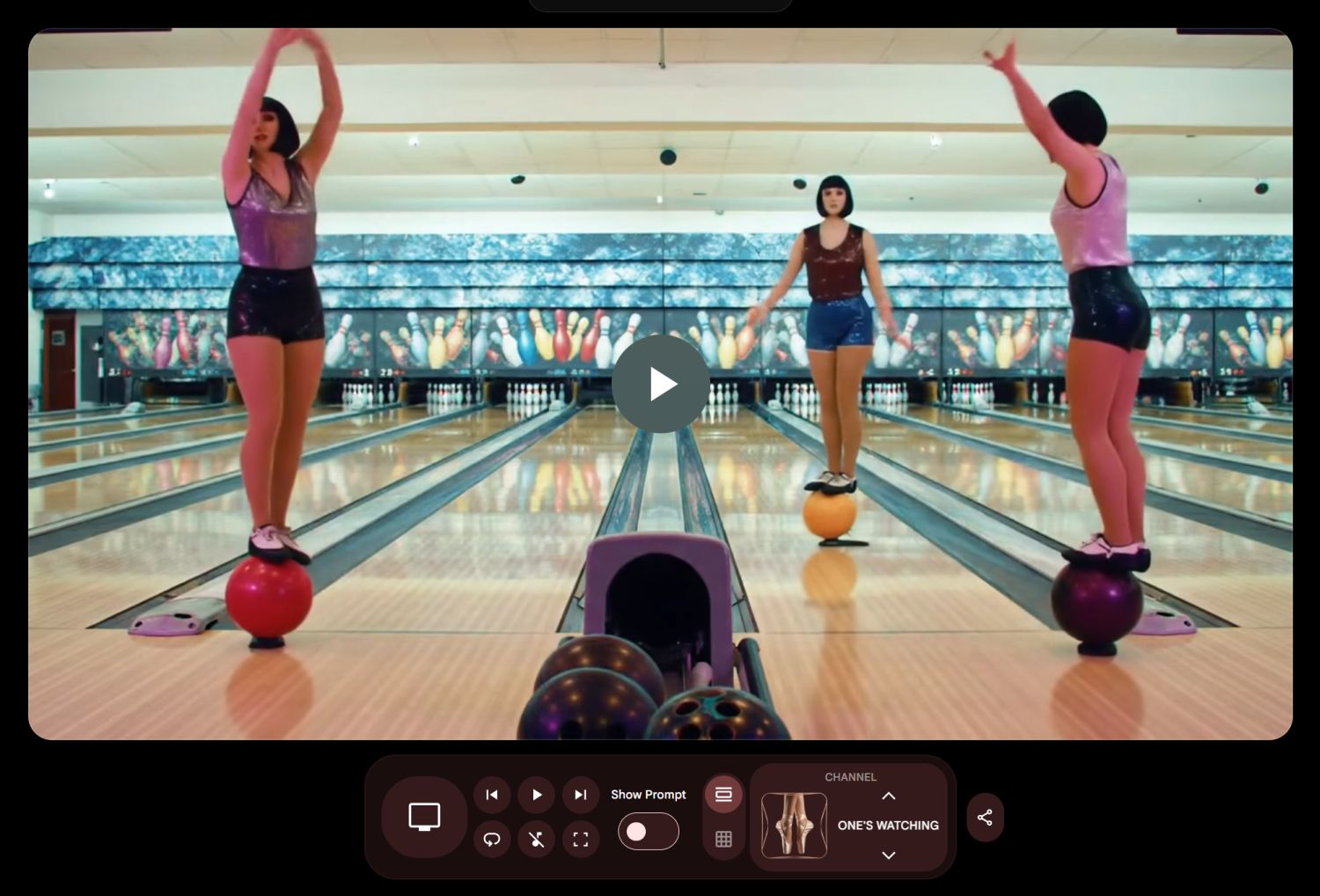Select the single video view layout
This screenshot has height=896, width=1320.
coord(723,795)
